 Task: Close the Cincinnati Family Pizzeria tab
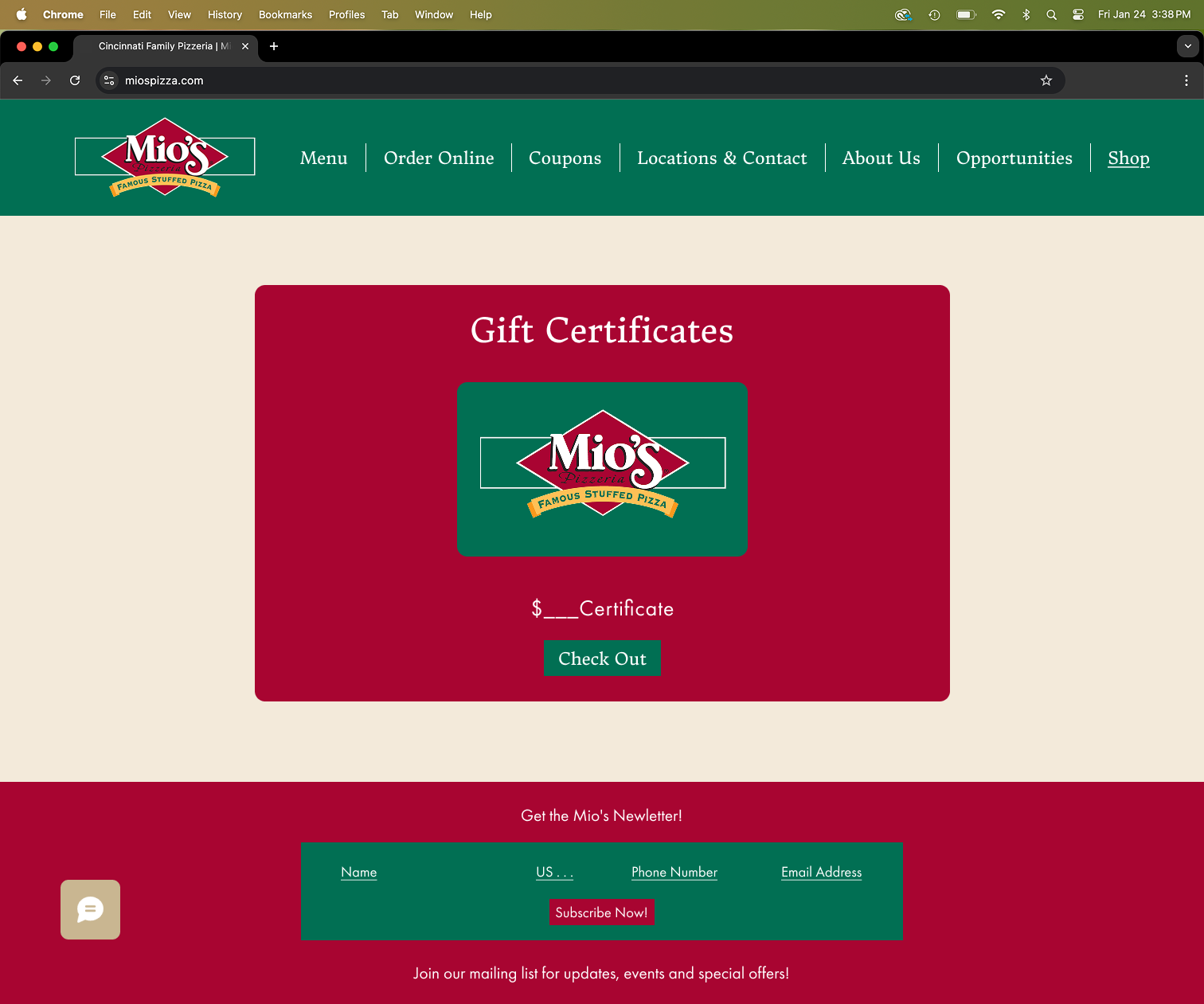point(245,46)
